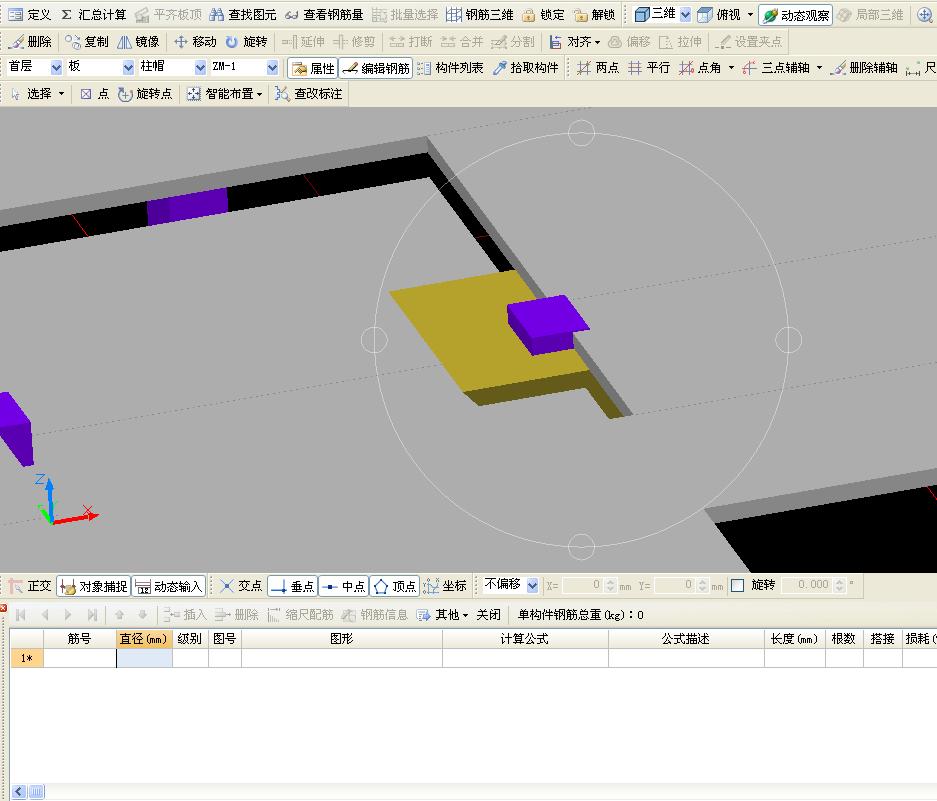Screen dimensions: 937x801
Task: Select the 镜像 mirror tool
Action: pyautogui.click(x=139, y=41)
